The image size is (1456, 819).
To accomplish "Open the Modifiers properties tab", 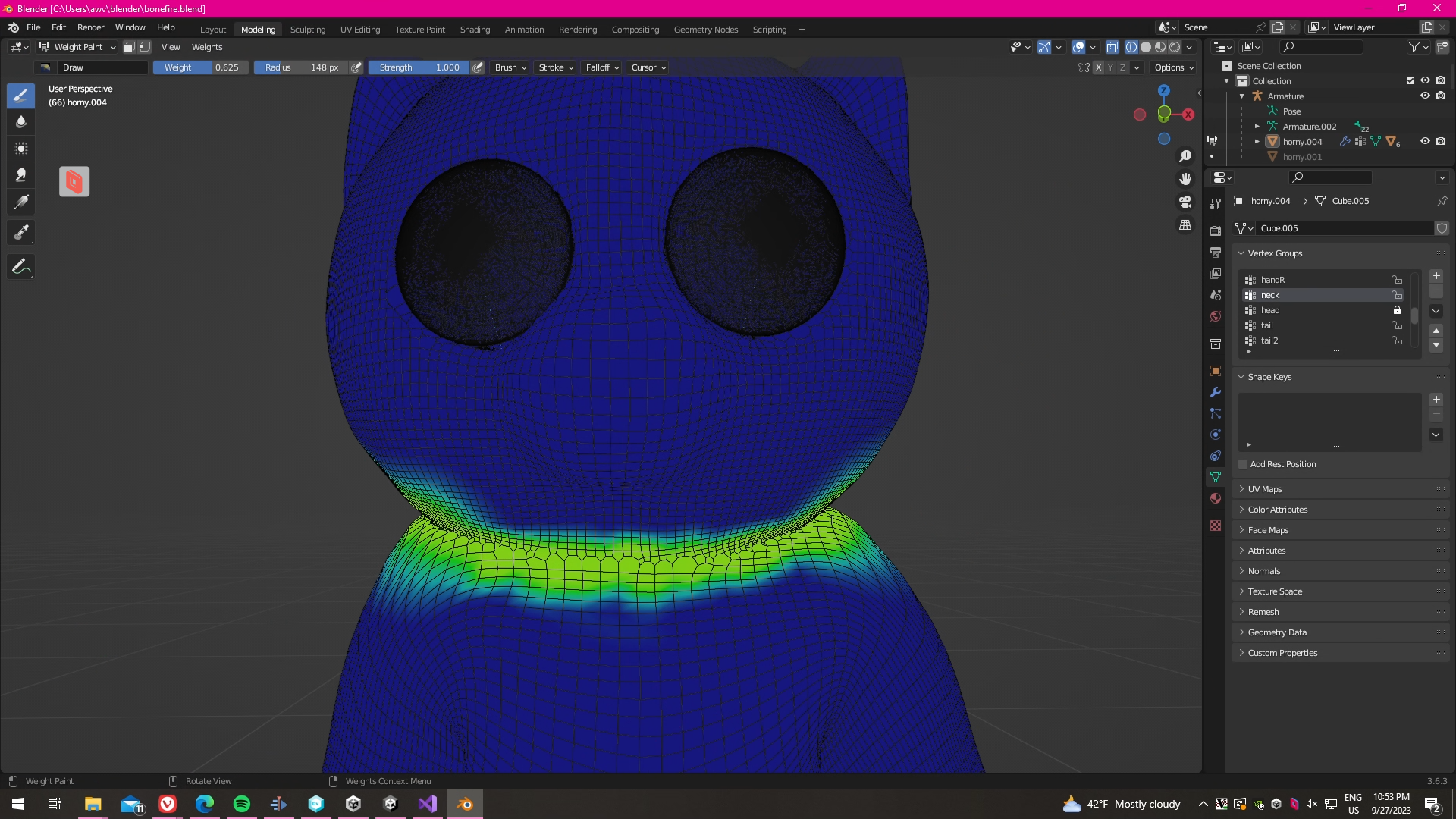I will click(x=1216, y=392).
